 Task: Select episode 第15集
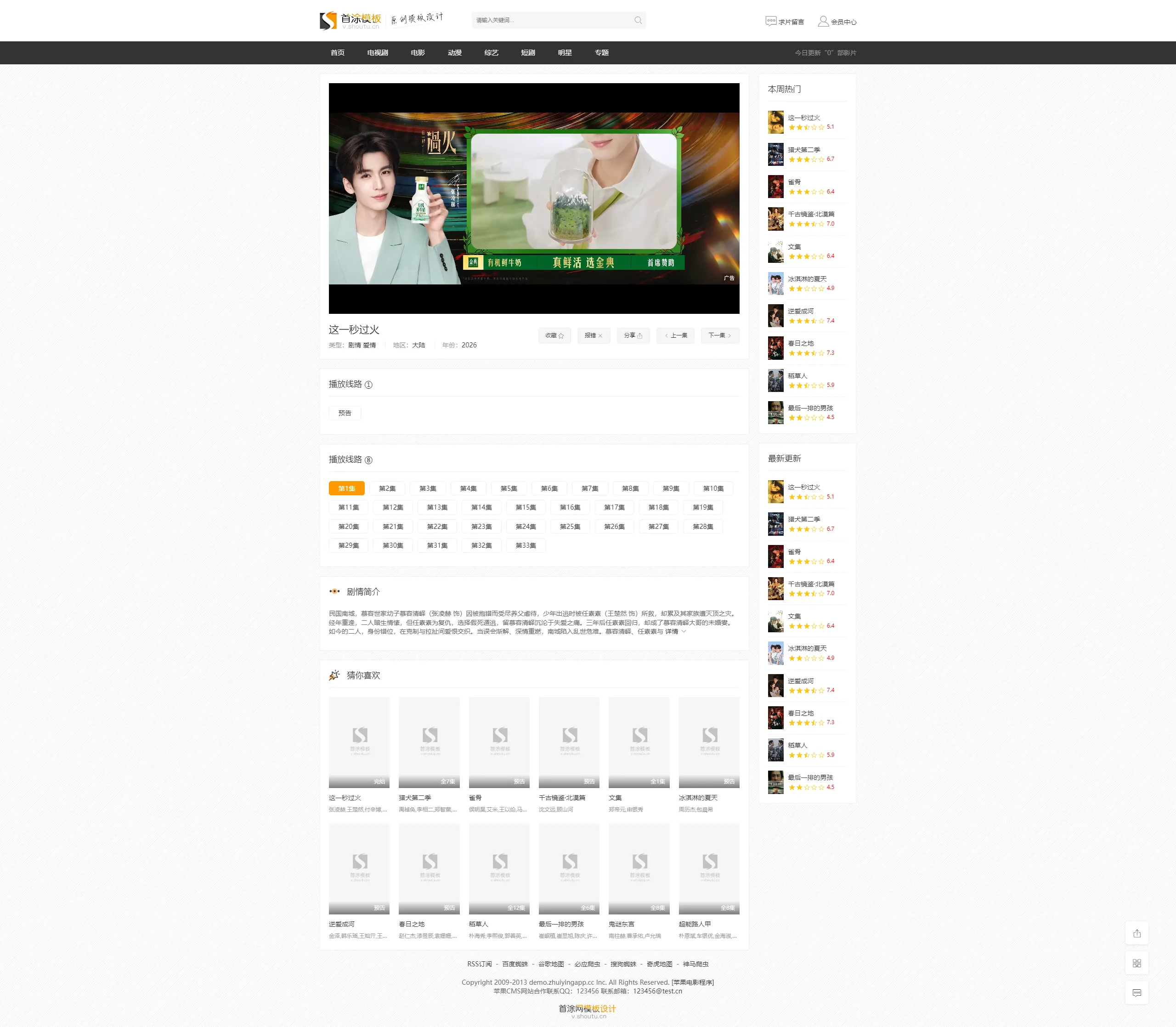(x=526, y=508)
